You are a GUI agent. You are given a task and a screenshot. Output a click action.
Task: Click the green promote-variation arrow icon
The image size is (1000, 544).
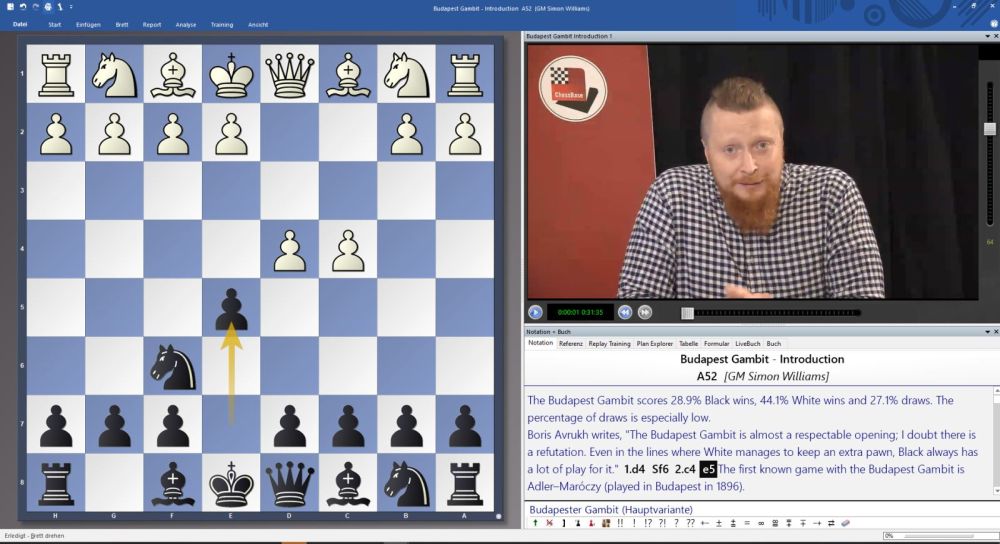536,523
